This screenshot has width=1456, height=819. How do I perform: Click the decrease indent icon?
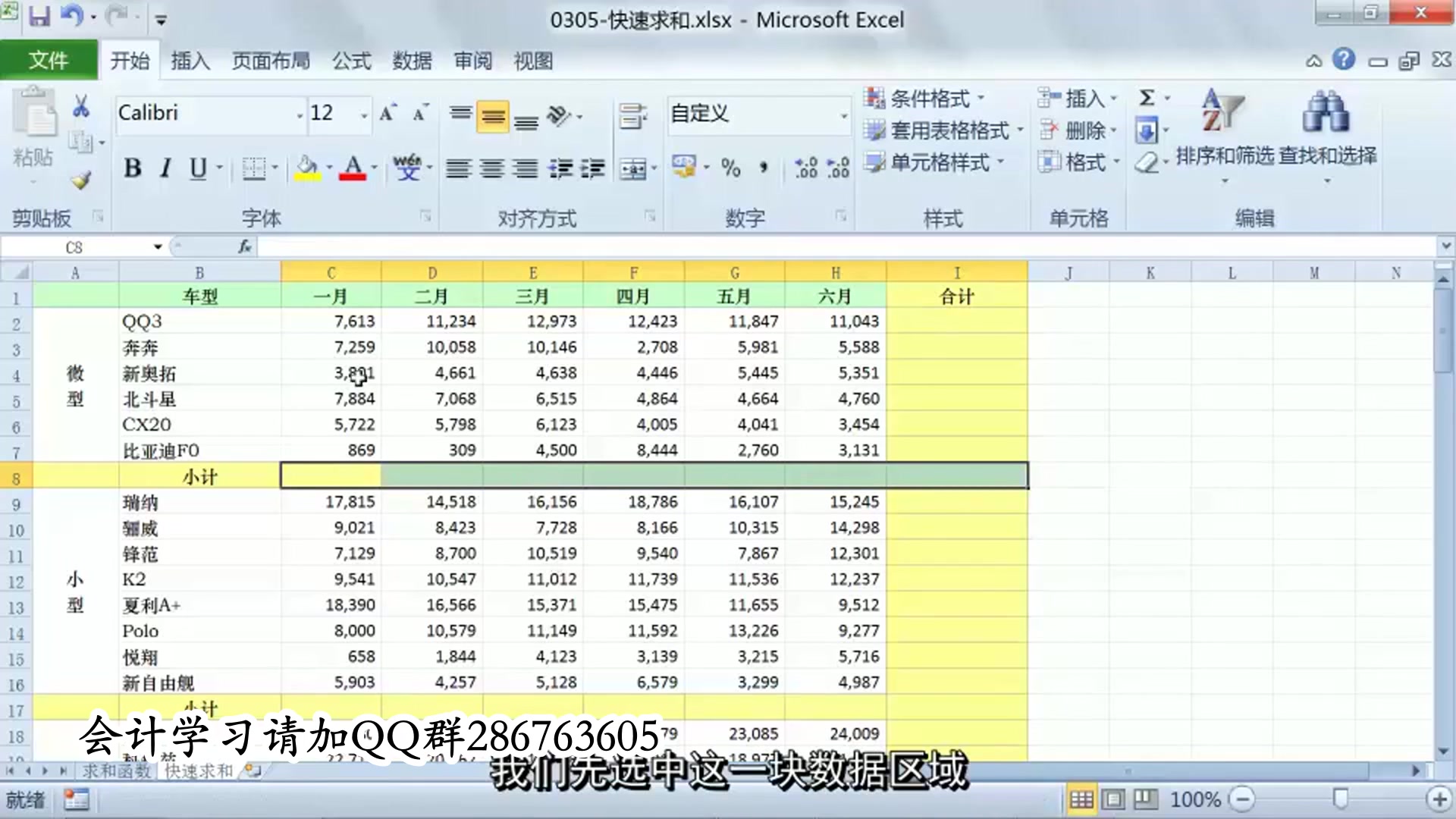point(560,168)
